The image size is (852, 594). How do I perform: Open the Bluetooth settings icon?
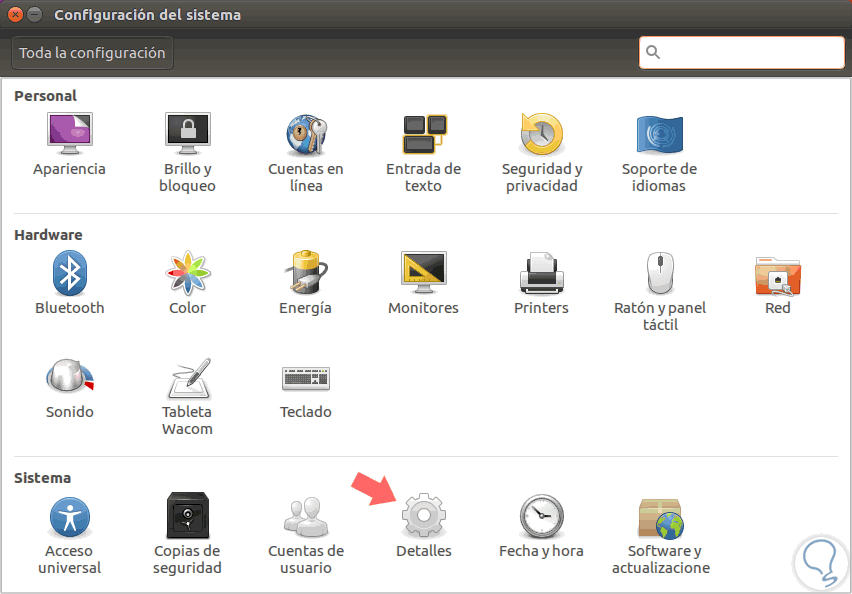(70, 273)
